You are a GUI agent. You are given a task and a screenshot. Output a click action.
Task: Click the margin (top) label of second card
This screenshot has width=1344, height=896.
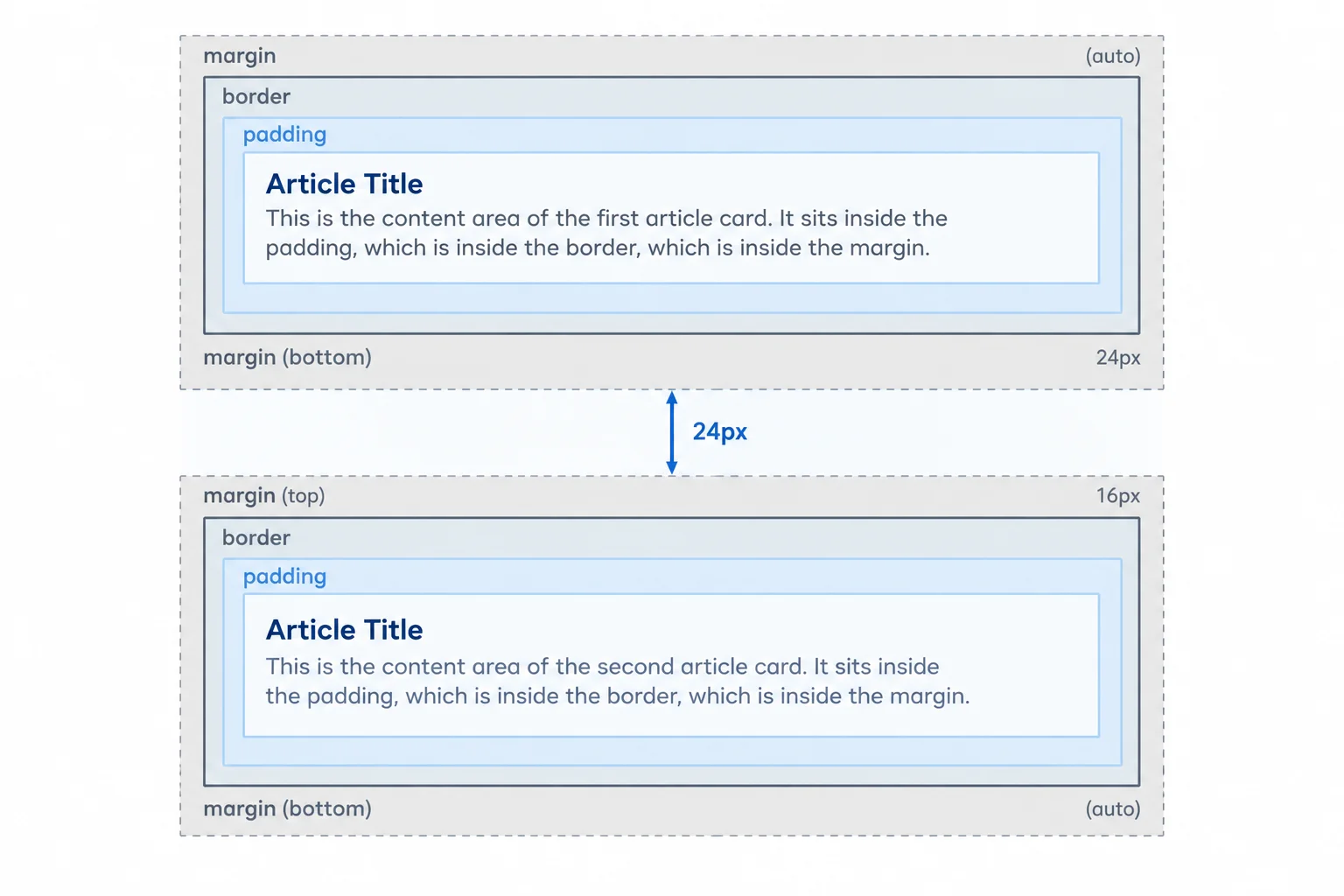[264, 495]
